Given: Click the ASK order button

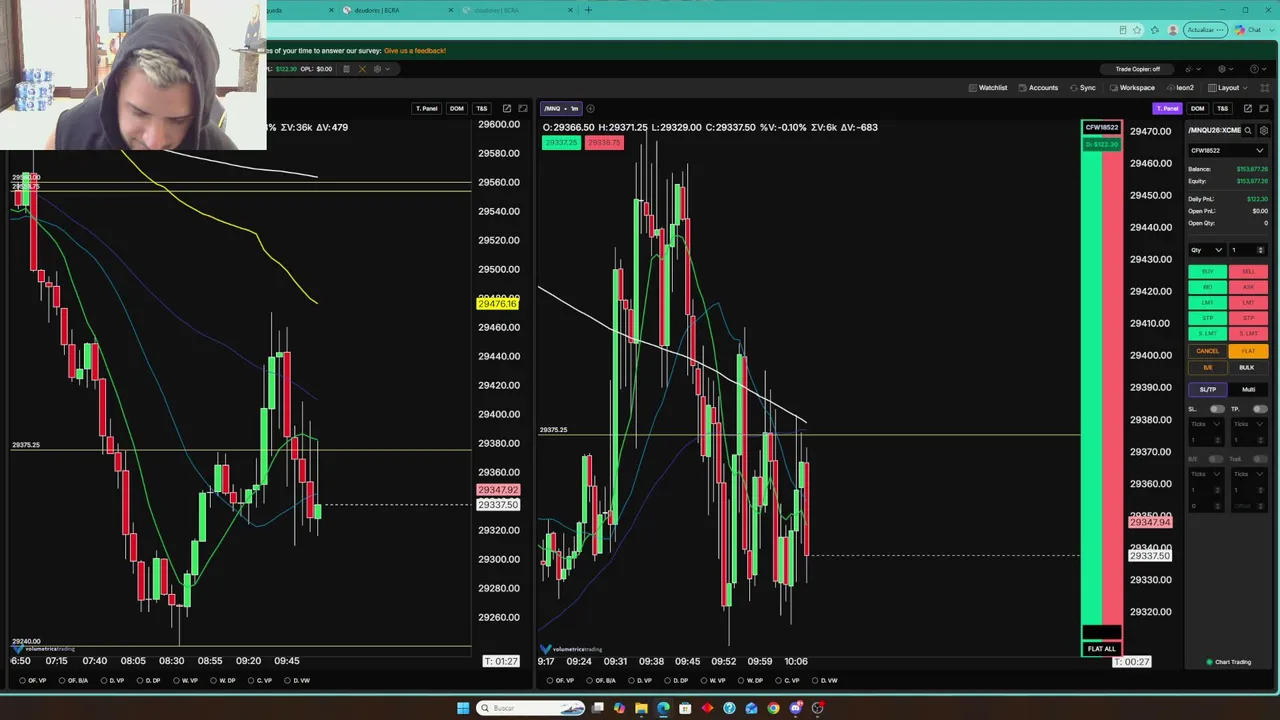Looking at the screenshot, I should click(1248, 287).
